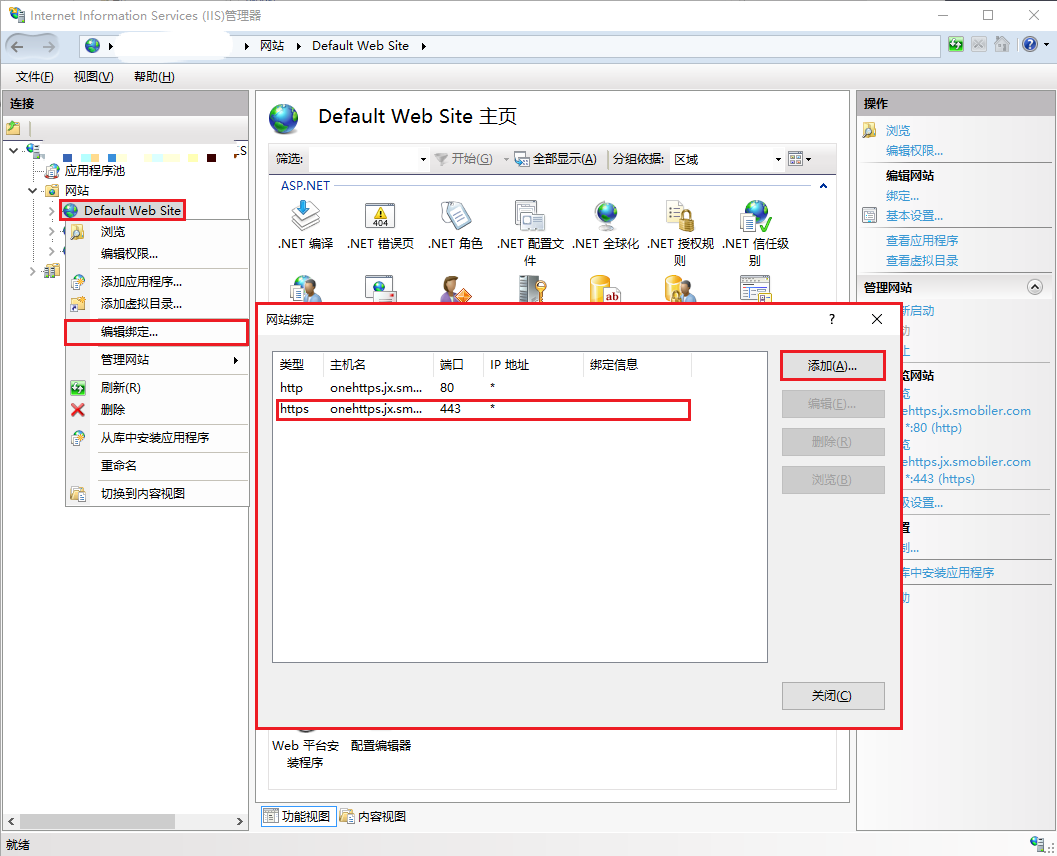
Task: Collapse the server root tree node
Action: [13, 150]
